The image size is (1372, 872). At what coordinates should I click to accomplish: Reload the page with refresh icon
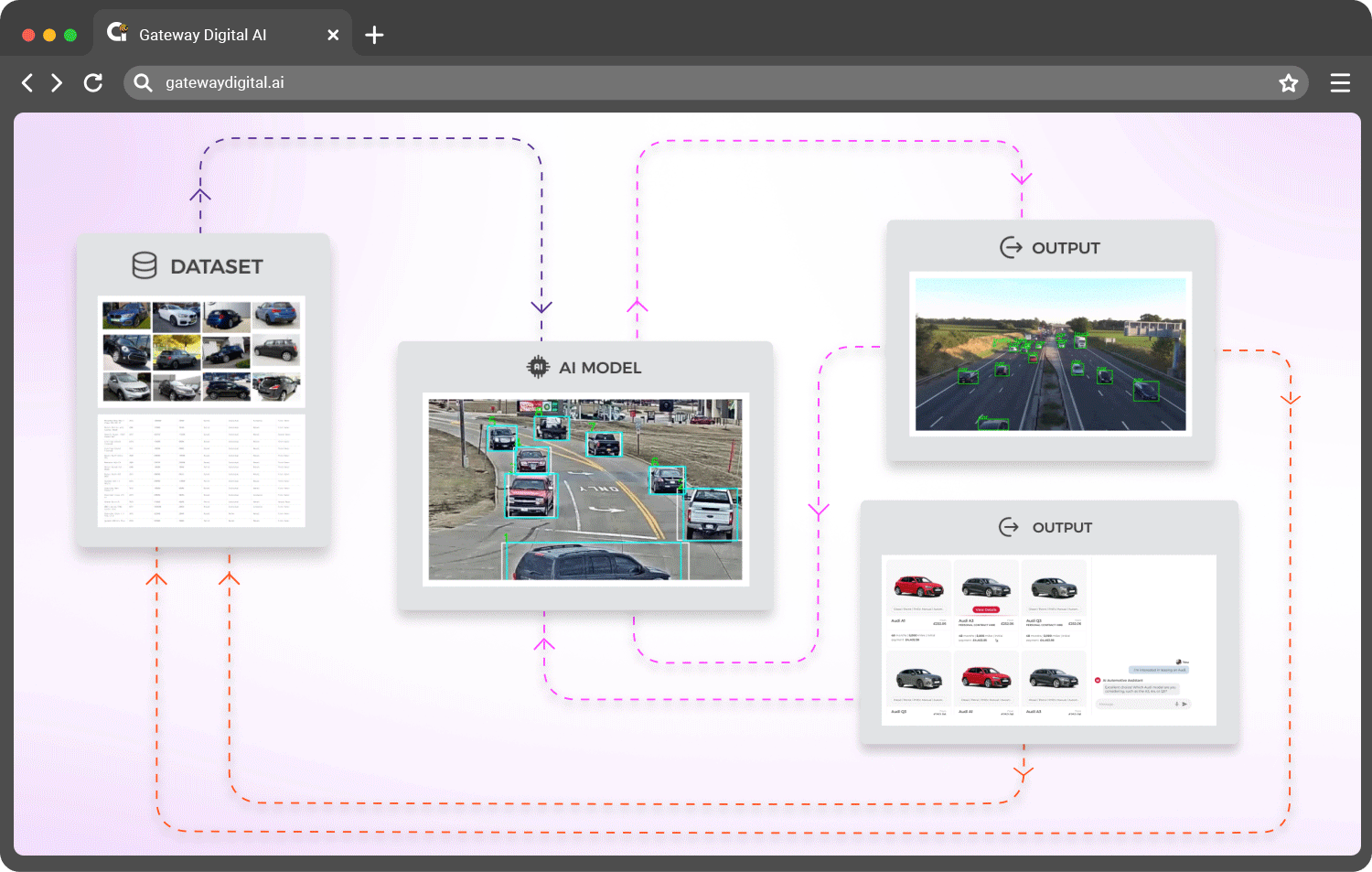click(x=92, y=83)
